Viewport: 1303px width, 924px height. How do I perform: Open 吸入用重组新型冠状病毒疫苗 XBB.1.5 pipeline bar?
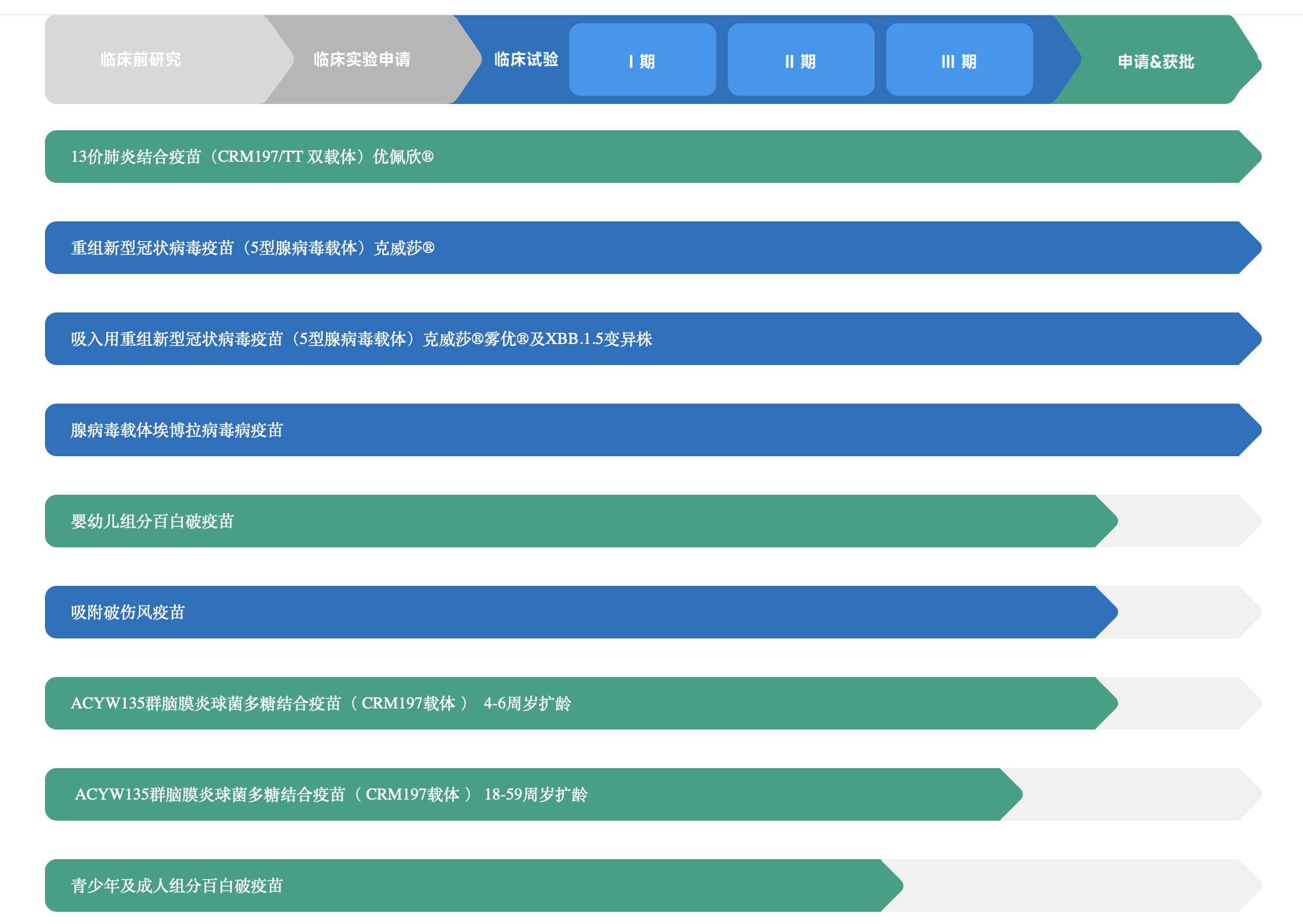(653, 339)
